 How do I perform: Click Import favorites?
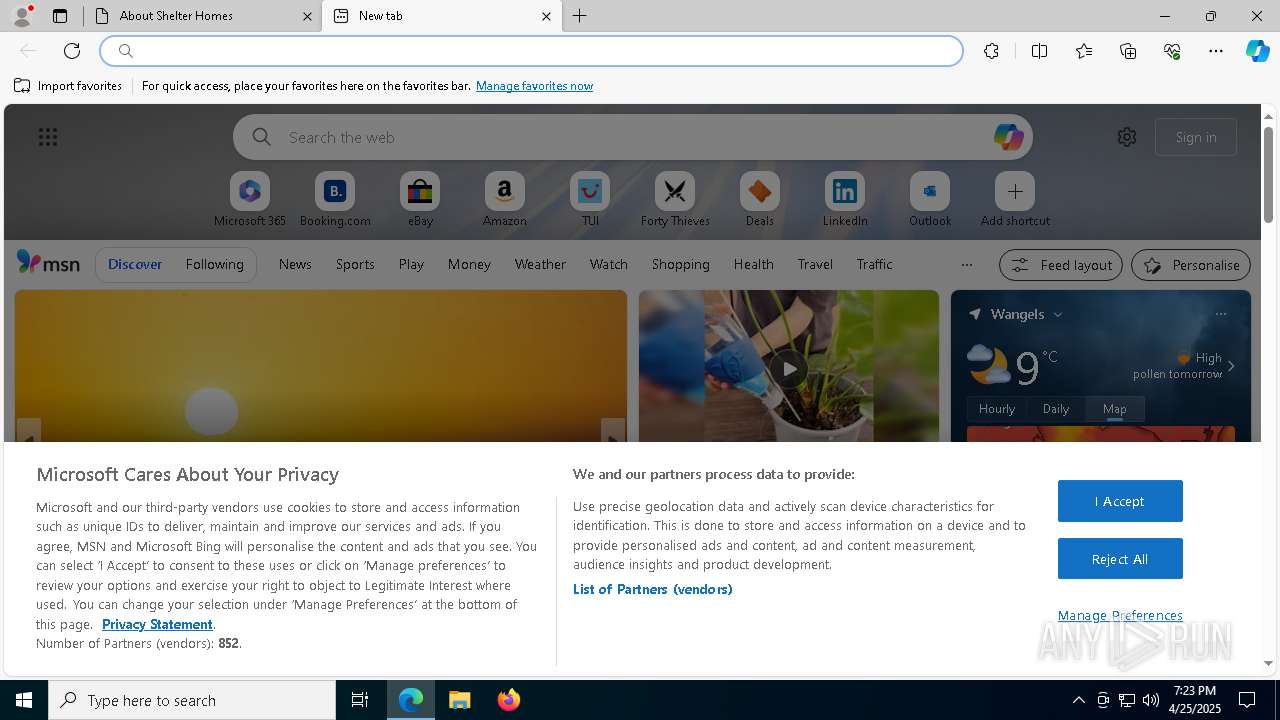click(x=68, y=86)
